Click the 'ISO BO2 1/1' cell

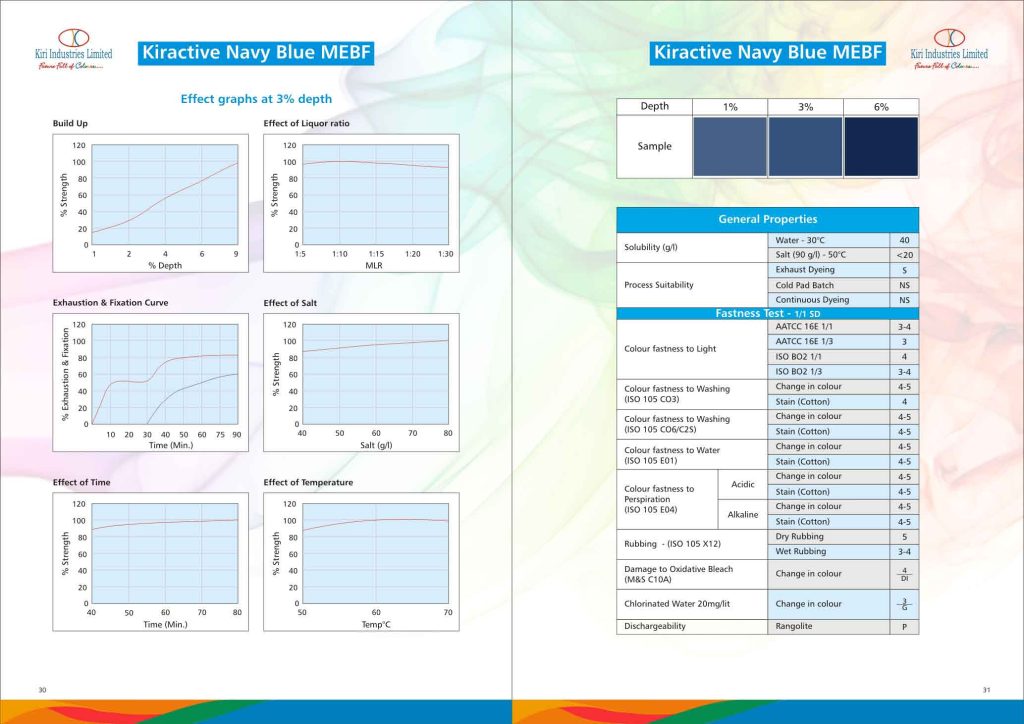pos(829,357)
